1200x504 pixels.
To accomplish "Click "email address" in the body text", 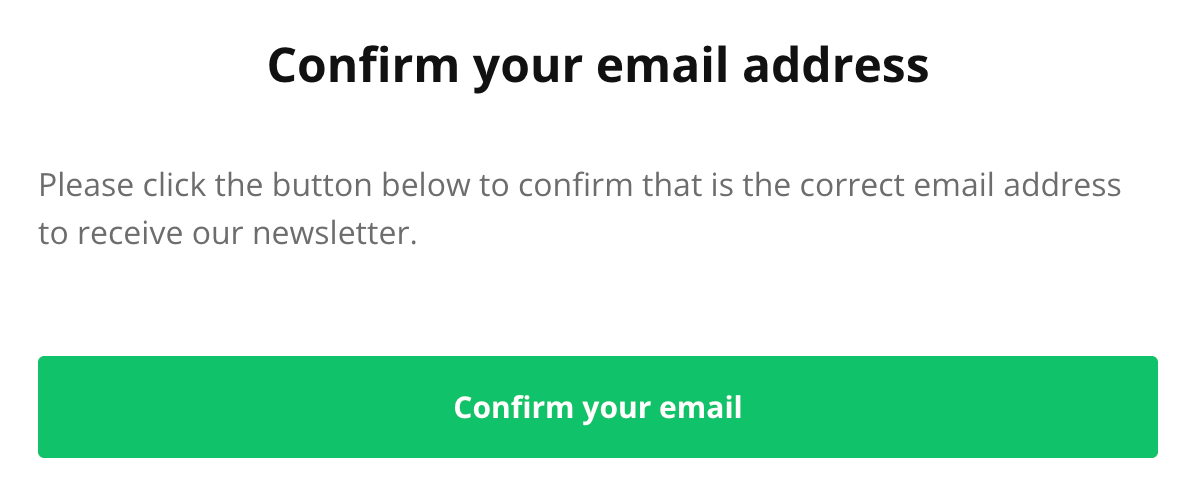I will click(x=1010, y=186).
